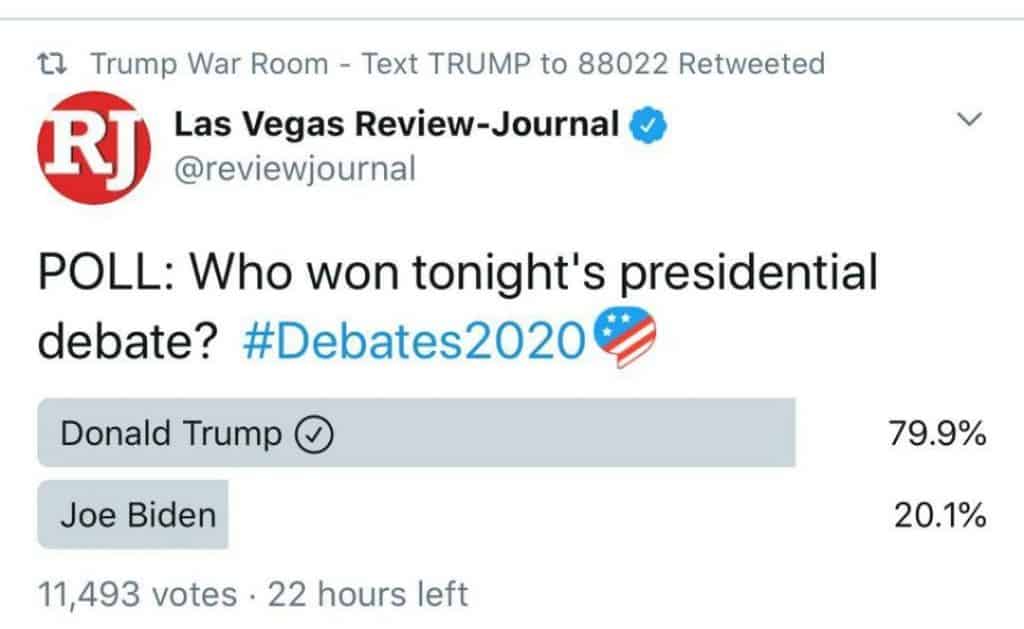Open the @reviewjournal handle link

(x=294, y=168)
